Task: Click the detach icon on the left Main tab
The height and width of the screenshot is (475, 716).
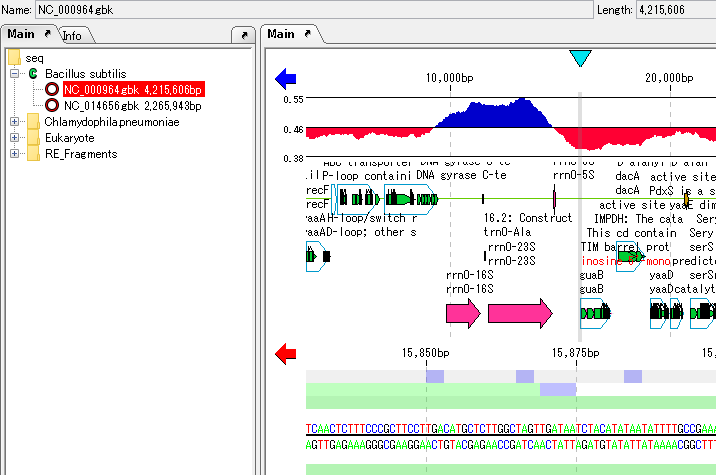Action: 47,34
